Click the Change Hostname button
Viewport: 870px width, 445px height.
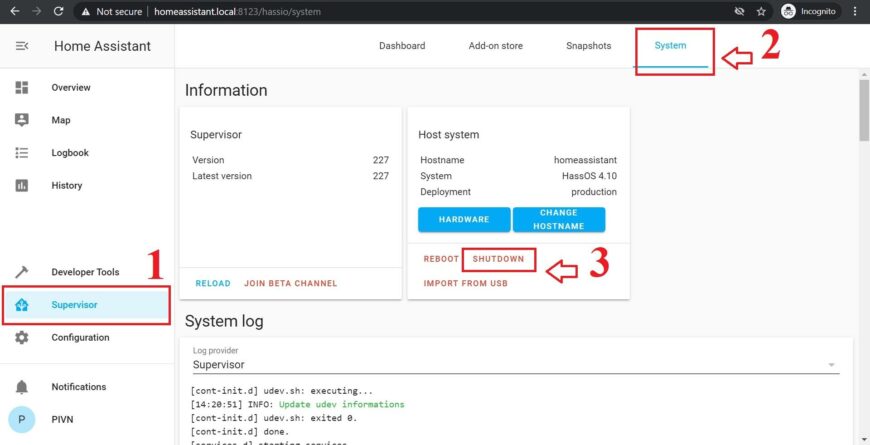tap(559, 220)
